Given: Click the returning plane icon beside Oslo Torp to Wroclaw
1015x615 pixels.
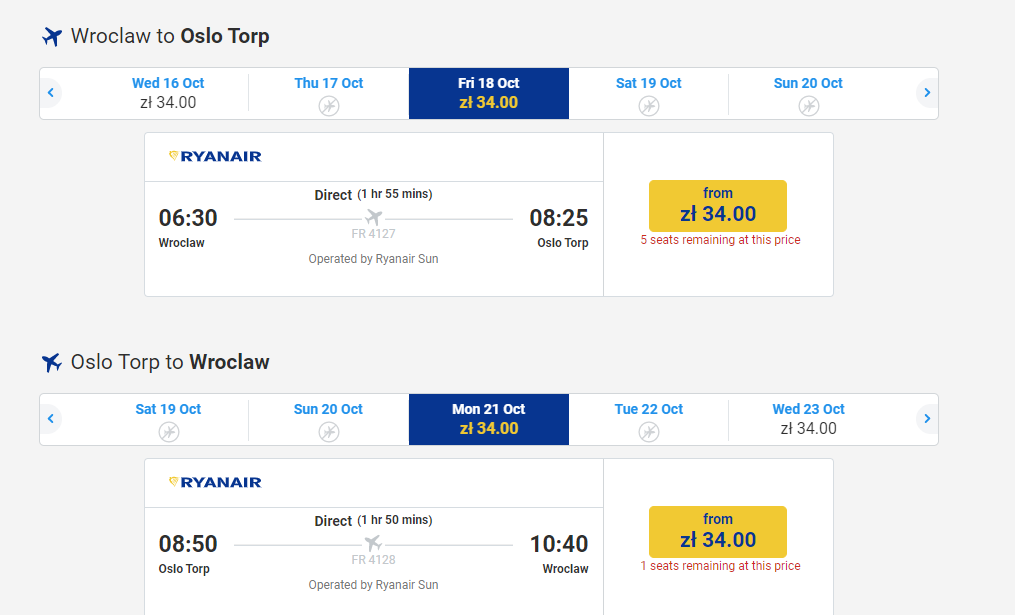Looking at the screenshot, I should coord(52,363).
